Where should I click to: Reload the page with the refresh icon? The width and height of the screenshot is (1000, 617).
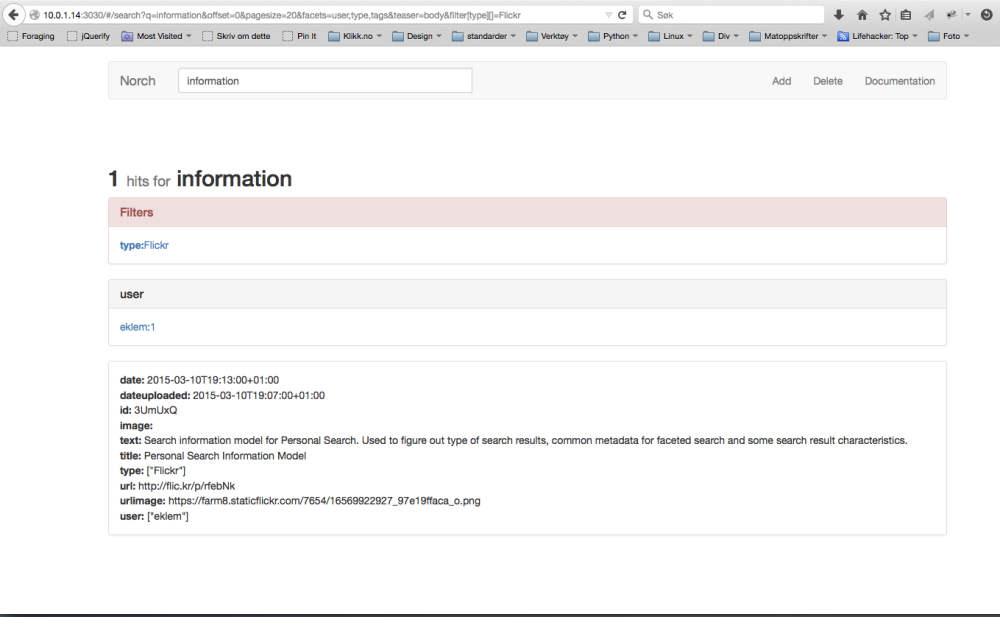622,15
